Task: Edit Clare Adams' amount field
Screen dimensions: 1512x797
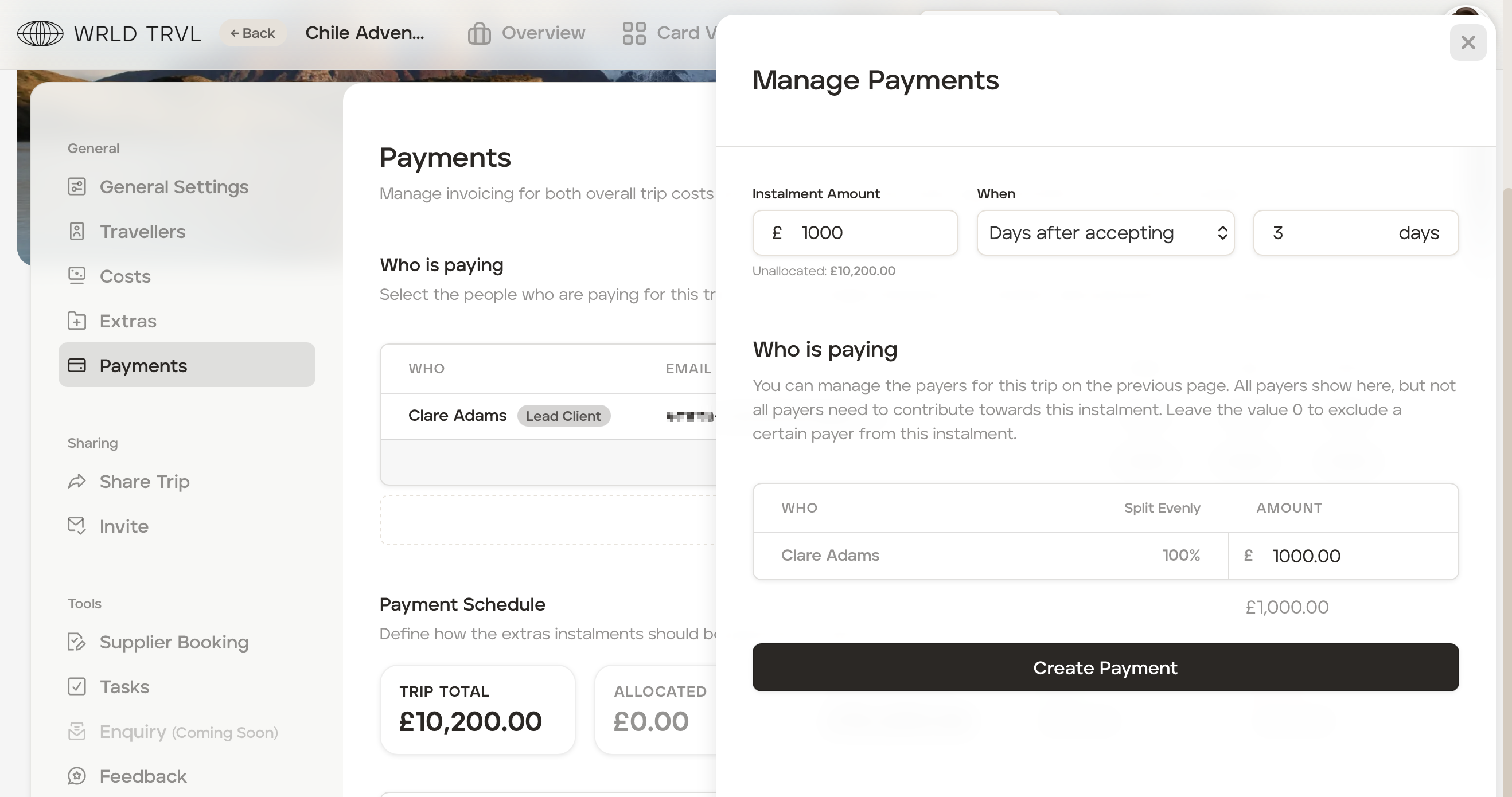Action: click(x=1350, y=556)
